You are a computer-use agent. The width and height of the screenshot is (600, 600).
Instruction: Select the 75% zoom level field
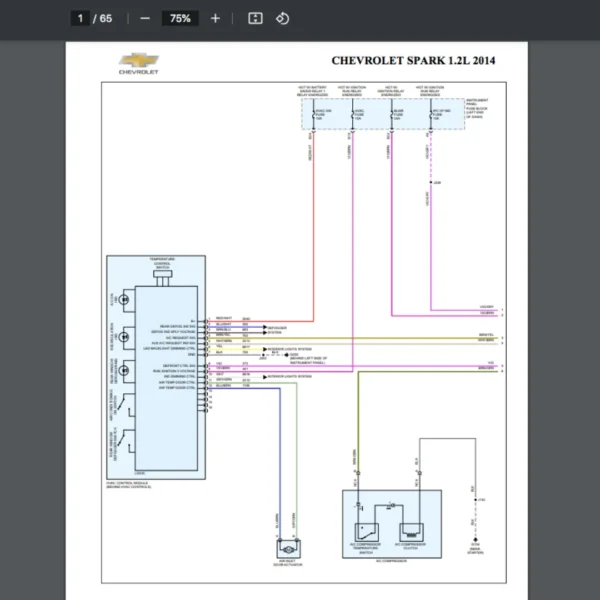[180, 18]
